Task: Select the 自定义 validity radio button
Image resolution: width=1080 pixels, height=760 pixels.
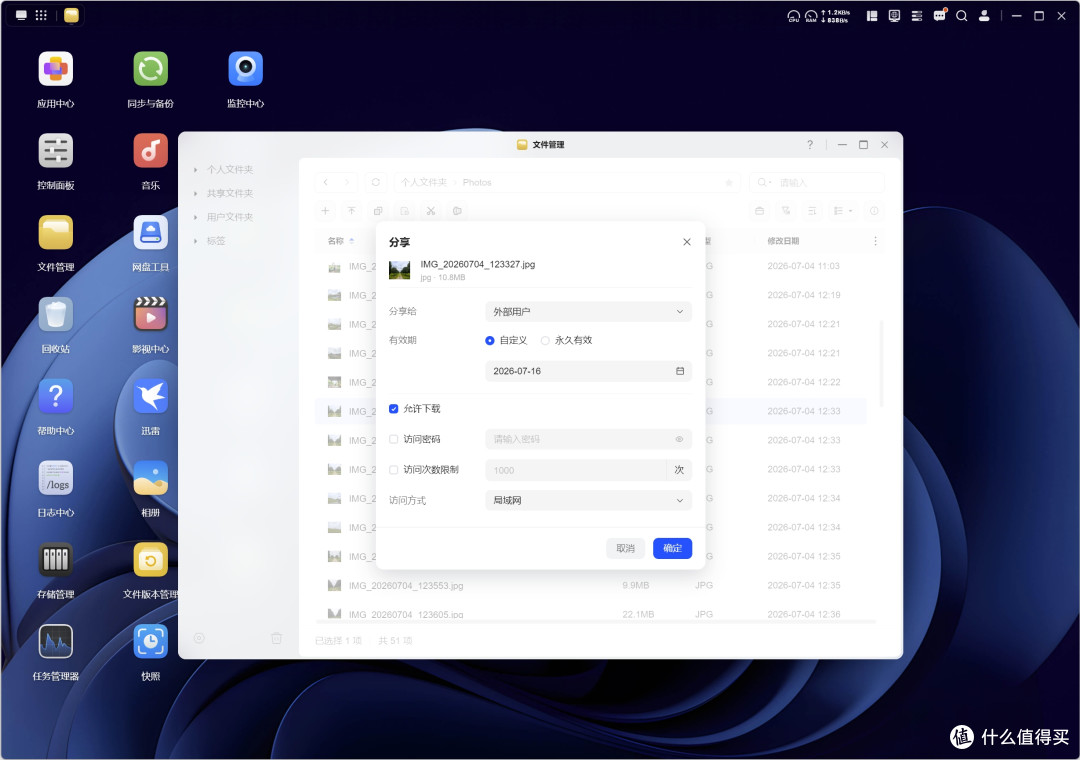Action: click(x=490, y=340)
